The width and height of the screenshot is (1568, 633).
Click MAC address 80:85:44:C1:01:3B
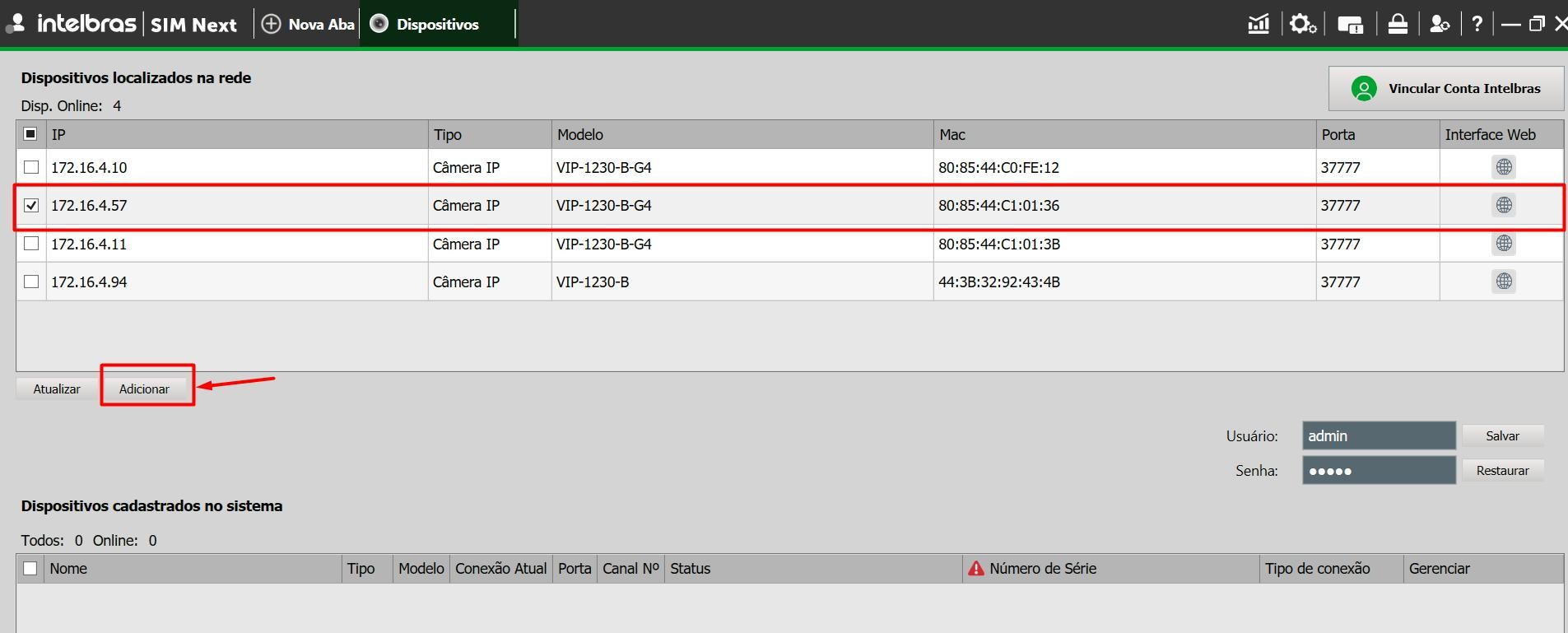pos(999,244)
